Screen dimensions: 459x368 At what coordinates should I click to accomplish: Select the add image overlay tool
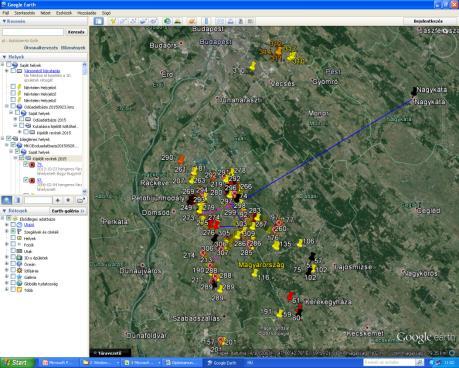coord(143,21)
